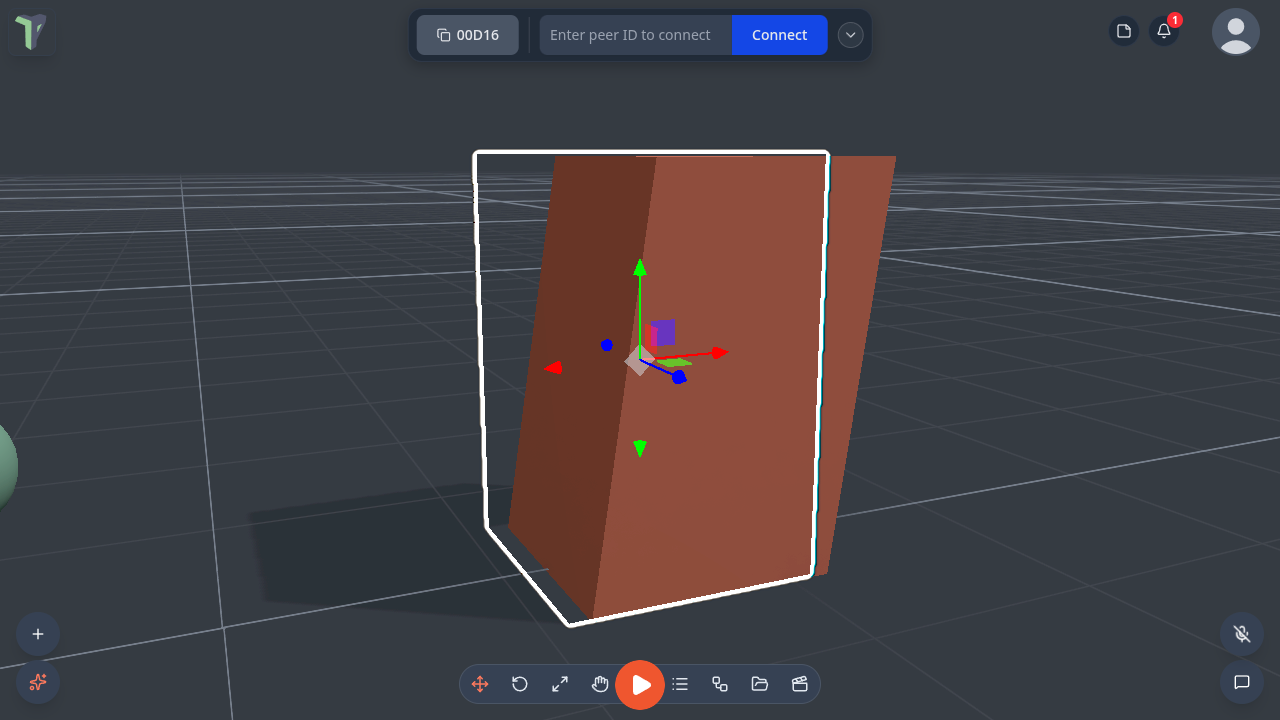The image size is (1280, 720).
Task: Open the folder assets icon in toolbar
Action: (760, 684)
